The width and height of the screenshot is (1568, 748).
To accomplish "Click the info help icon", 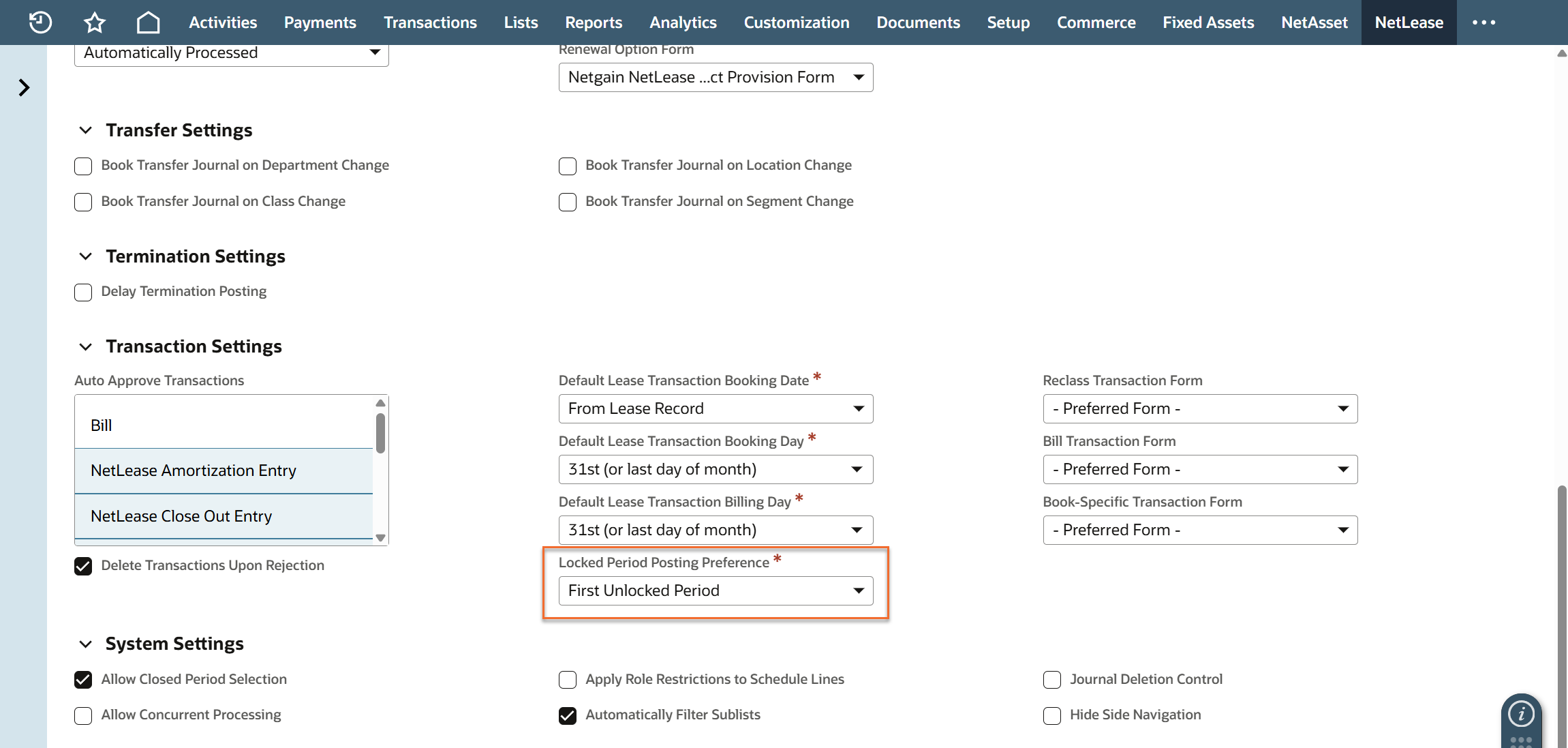I will [x=1521, y=714].
